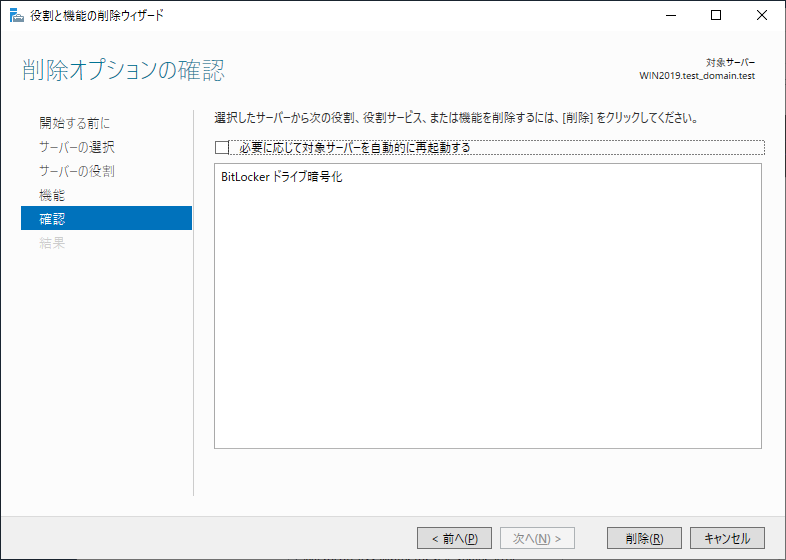Viewport: 786px width, 560px height.
Task: Open the サーバーの選択 step
Action: click(77, 147)
